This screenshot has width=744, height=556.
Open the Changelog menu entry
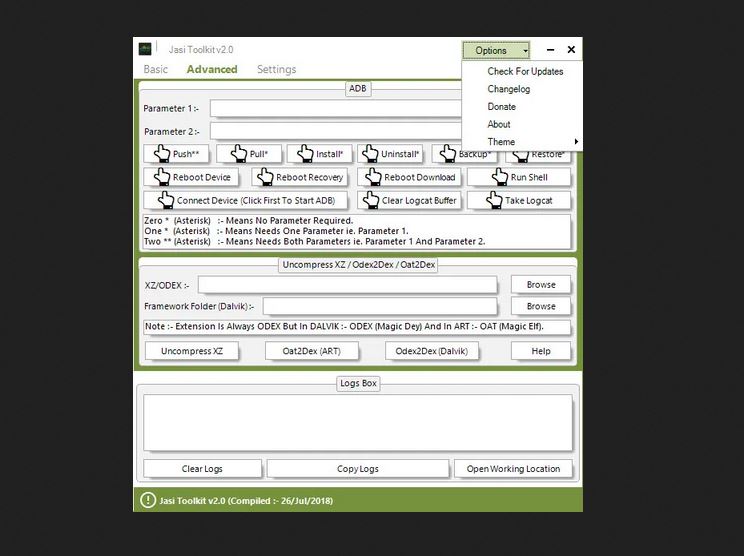point(522,89)
